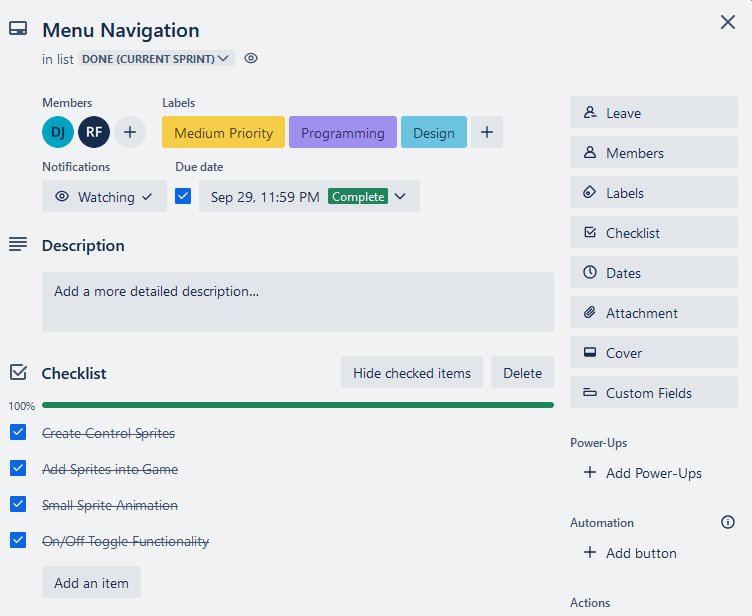Add a member with the plus icon
The image size is (752, 616).
pyautogui.click(x=130, y=132)
